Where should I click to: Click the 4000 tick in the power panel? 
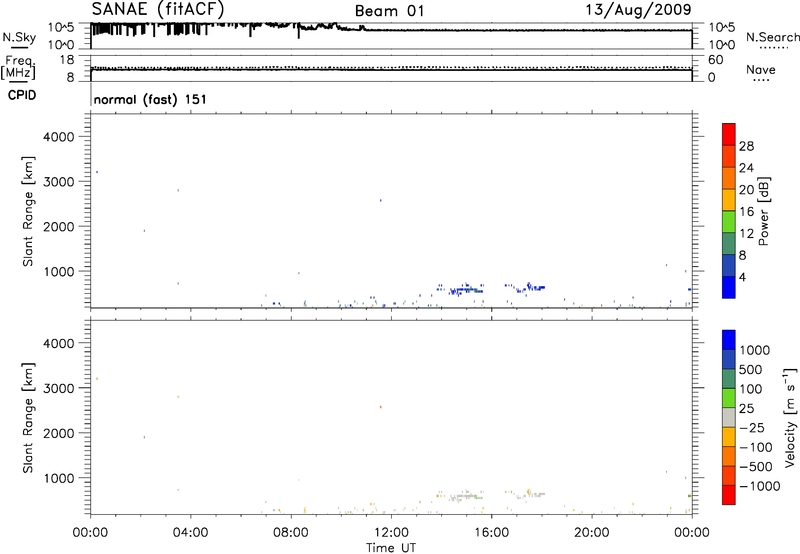[59, 137]
